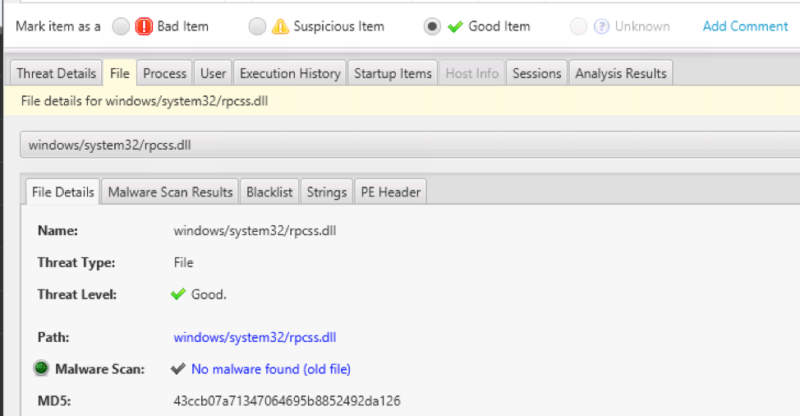This screenshot has width=800, height=416.
Task: Click No malware found (old file) link
Action: point(271,369)
